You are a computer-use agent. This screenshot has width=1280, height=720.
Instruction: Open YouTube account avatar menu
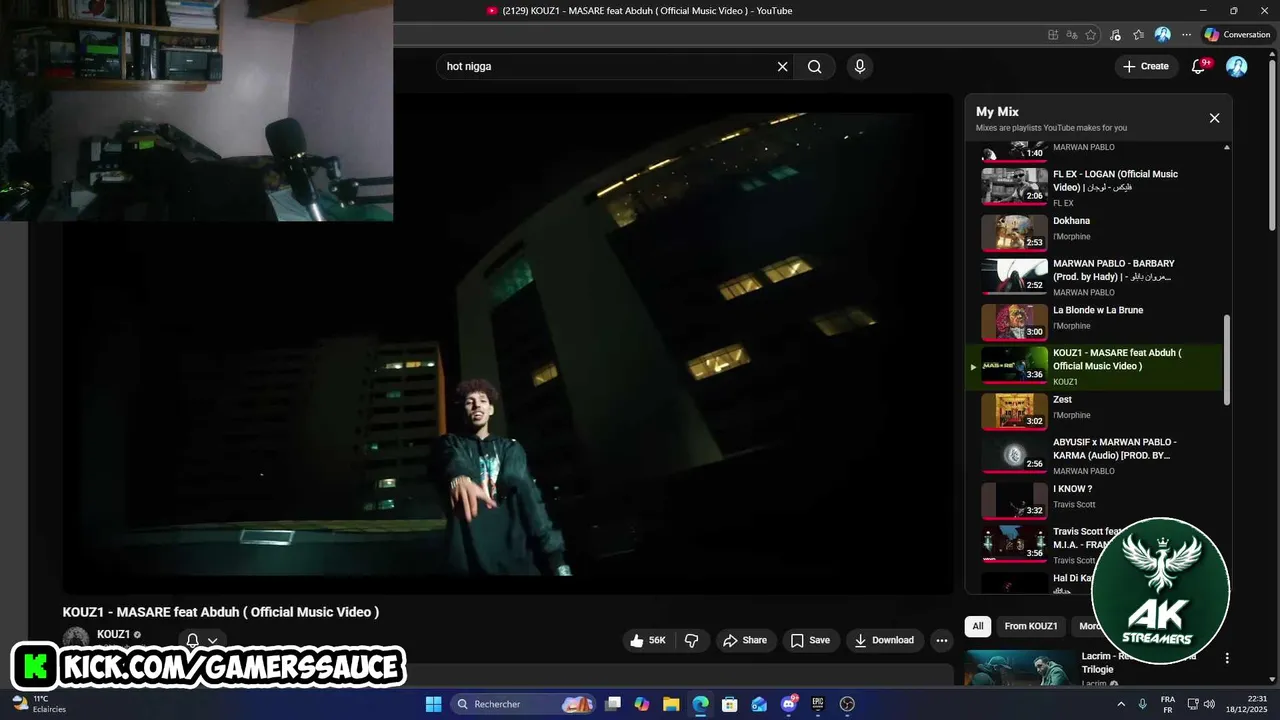tap(1237, 66)
